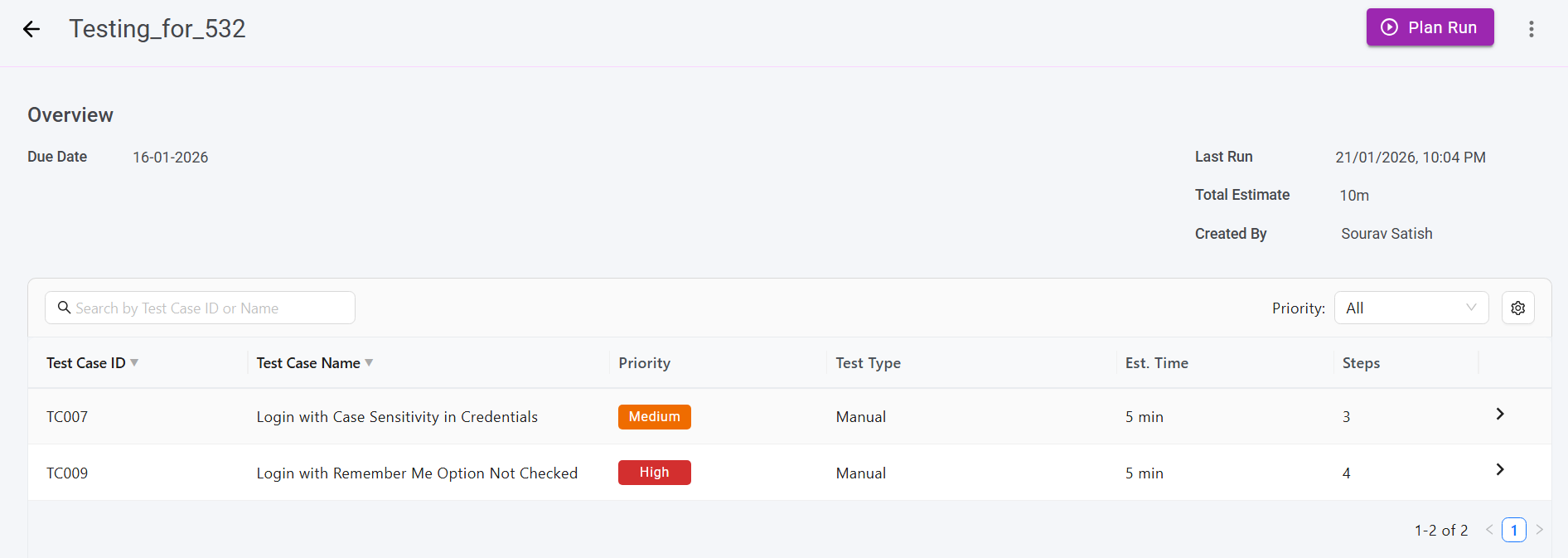Open the three-dot more options menu
1568x558 pixels.
(1531, 29)
